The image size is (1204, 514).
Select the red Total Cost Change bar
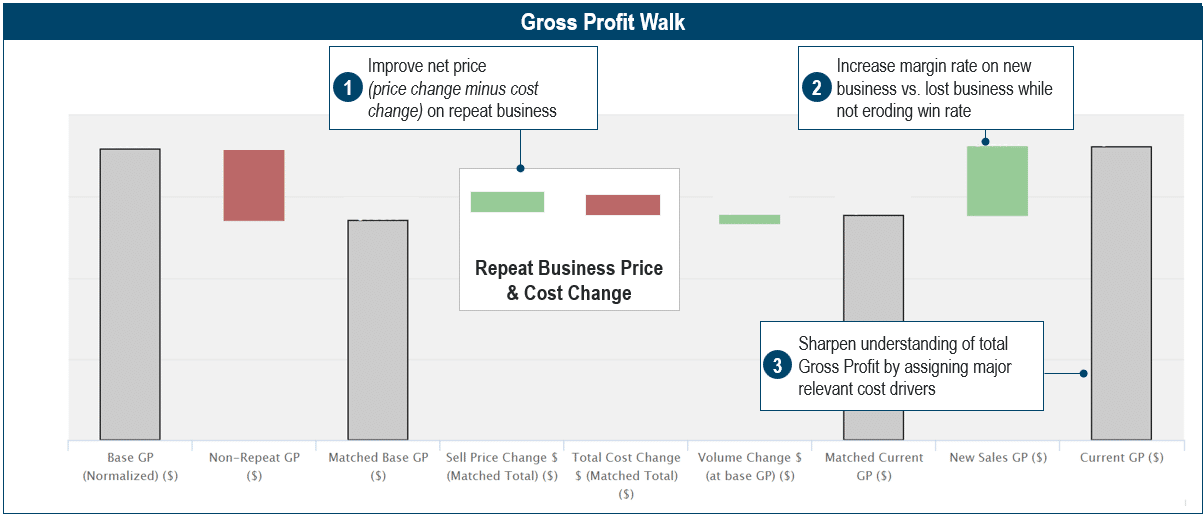(623, 205)
